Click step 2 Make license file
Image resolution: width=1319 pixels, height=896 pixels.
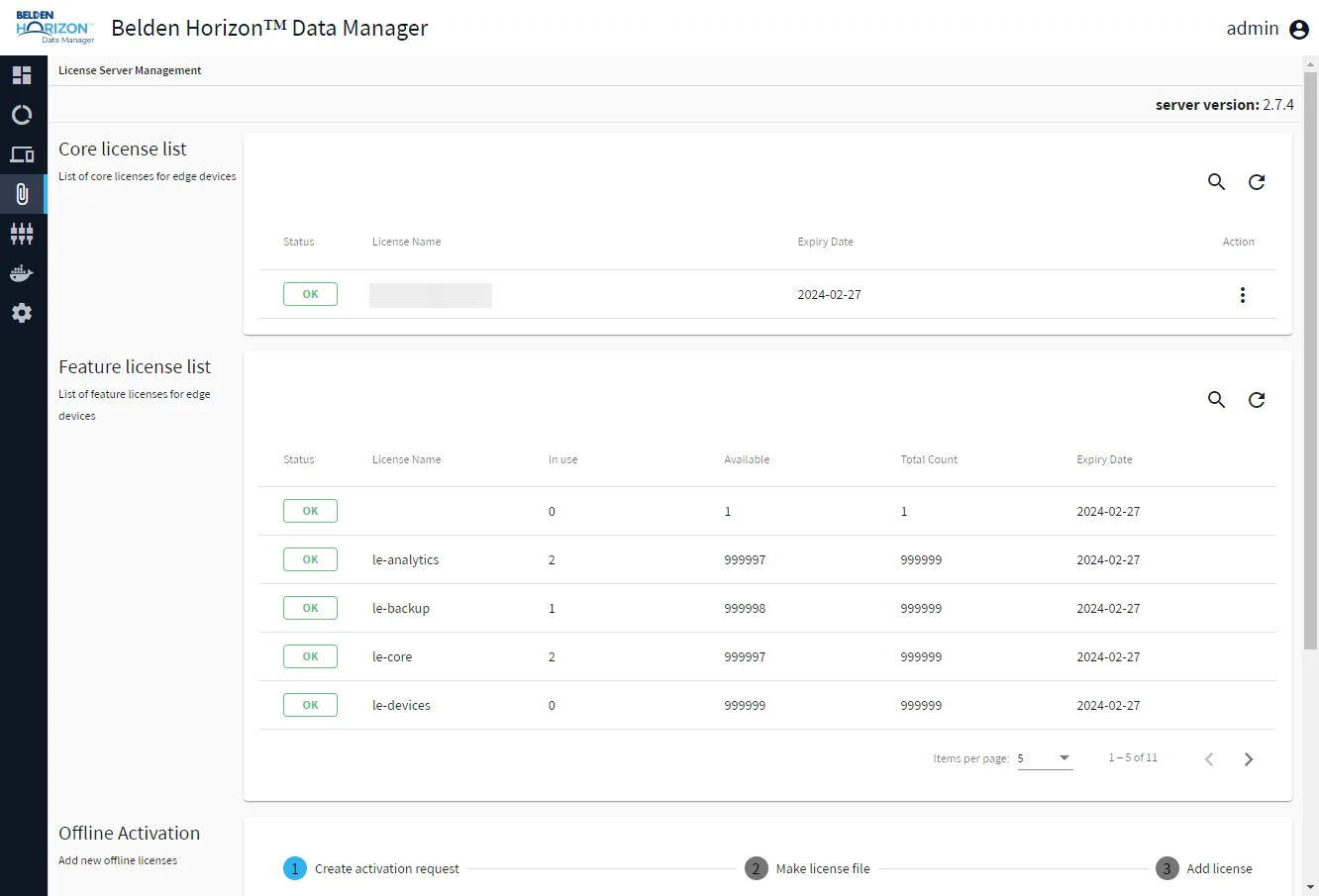coord(808,868)
